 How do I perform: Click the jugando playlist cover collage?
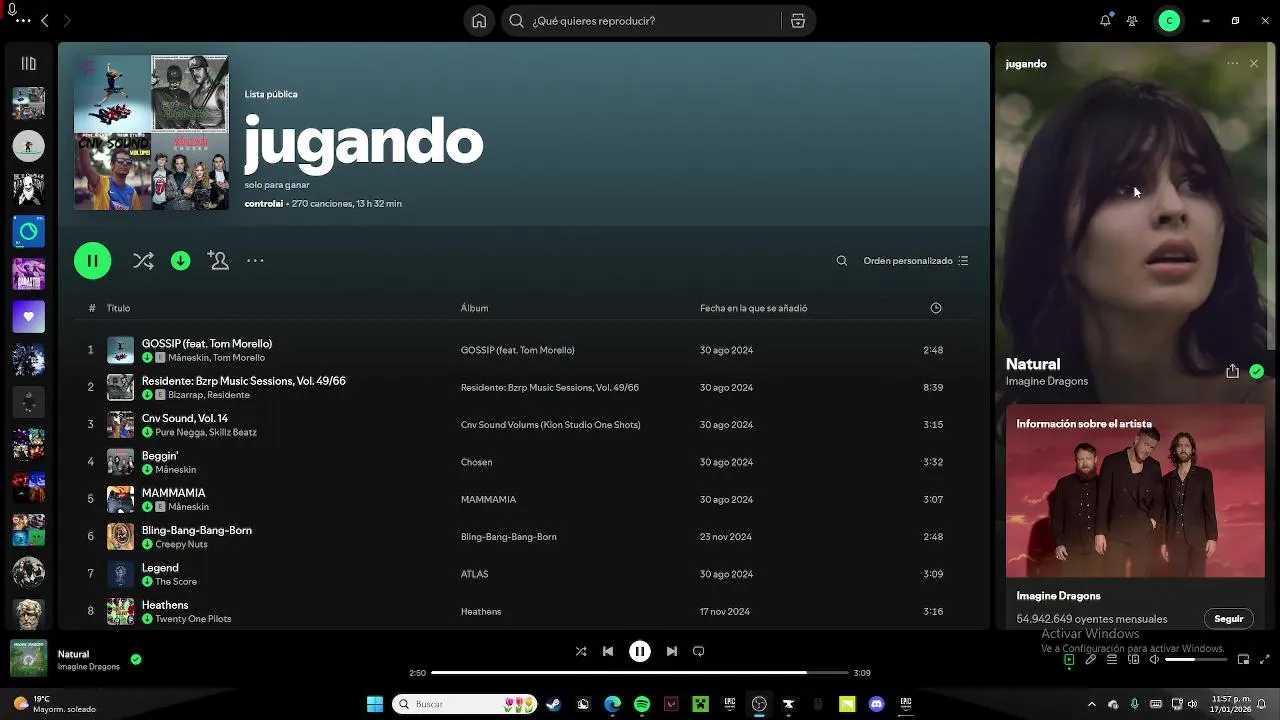coord(151,132)
